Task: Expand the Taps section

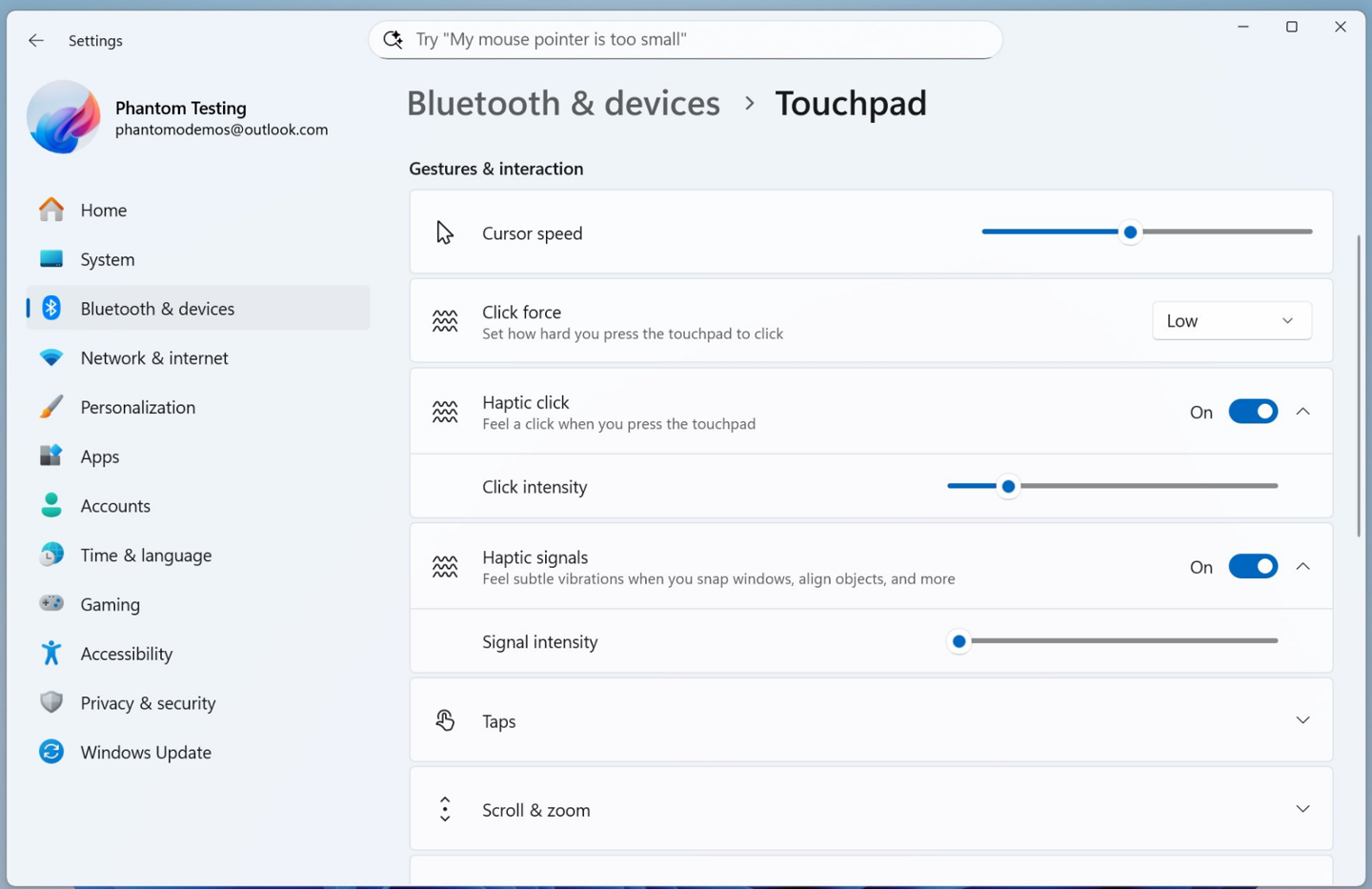Action: [1302, 720]
